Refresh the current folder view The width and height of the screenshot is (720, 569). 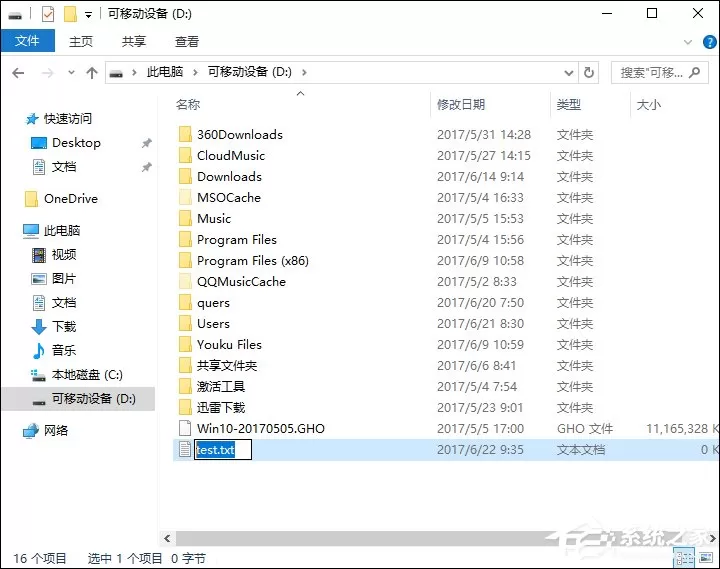(x=588, y=73)
